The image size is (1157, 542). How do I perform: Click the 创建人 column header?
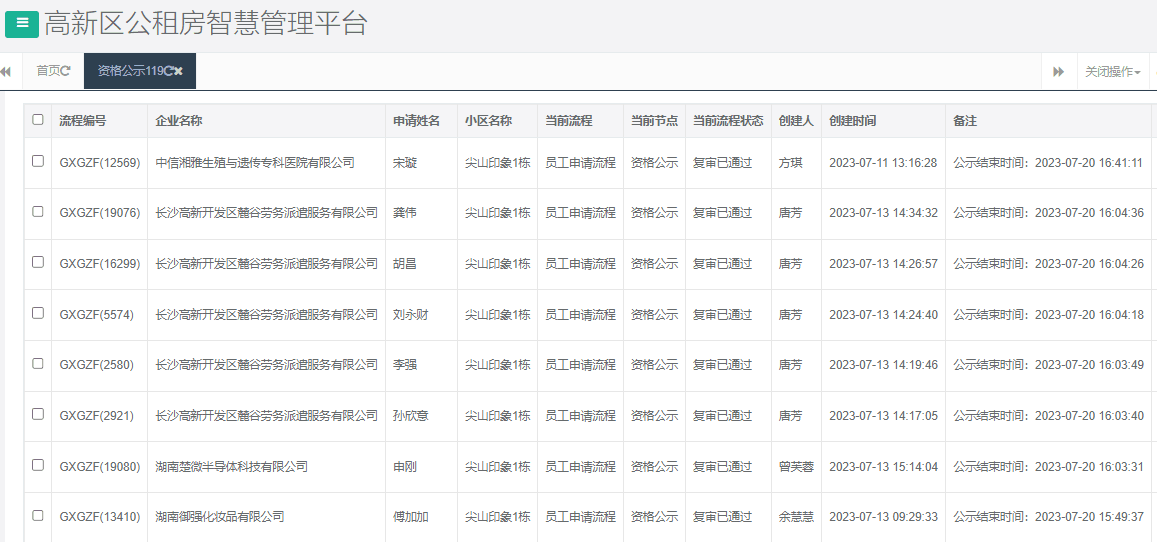point(796,121)
